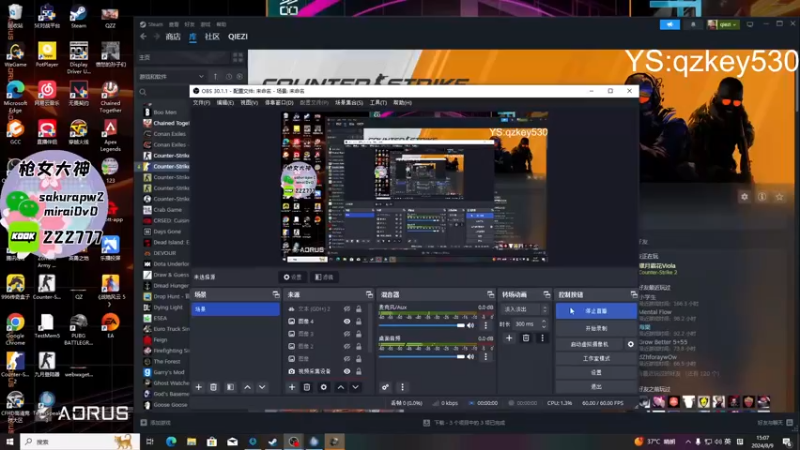
Task: Adjust the 300 ms duration stepper
Action: 544,323
